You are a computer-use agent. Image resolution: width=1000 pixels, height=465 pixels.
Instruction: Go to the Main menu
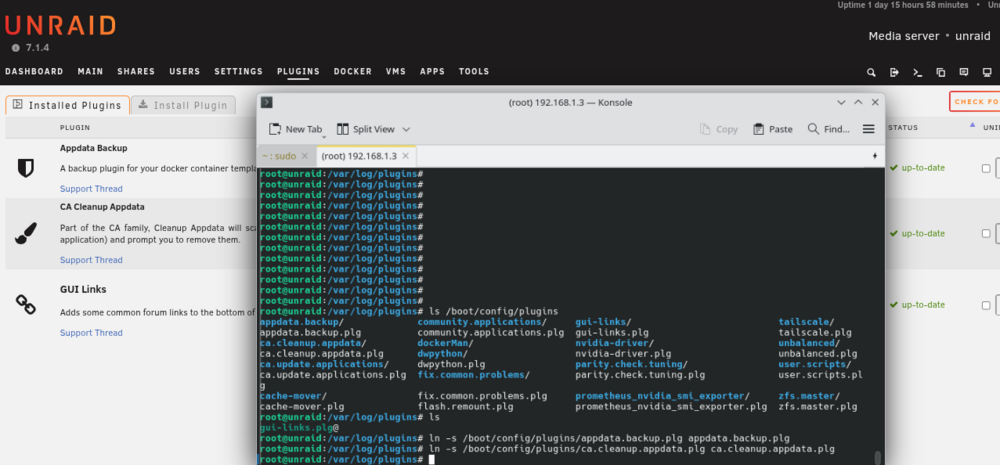coord(91,71)
